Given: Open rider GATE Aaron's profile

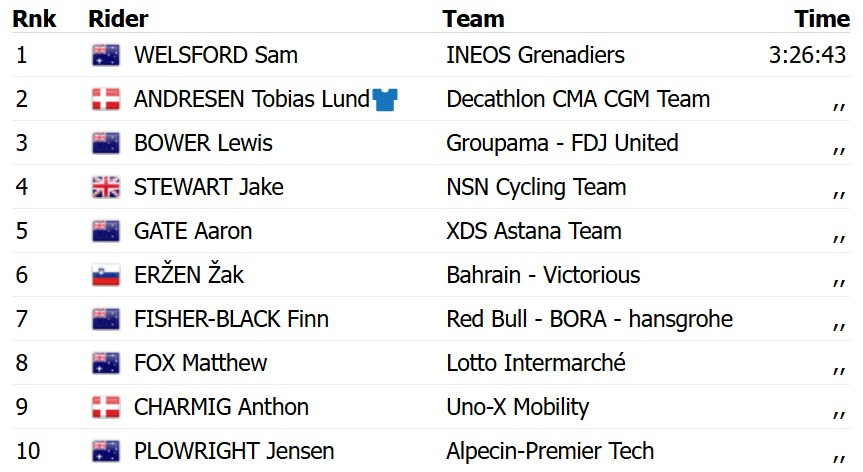Looking at the screenshot, I should (192, 231).
